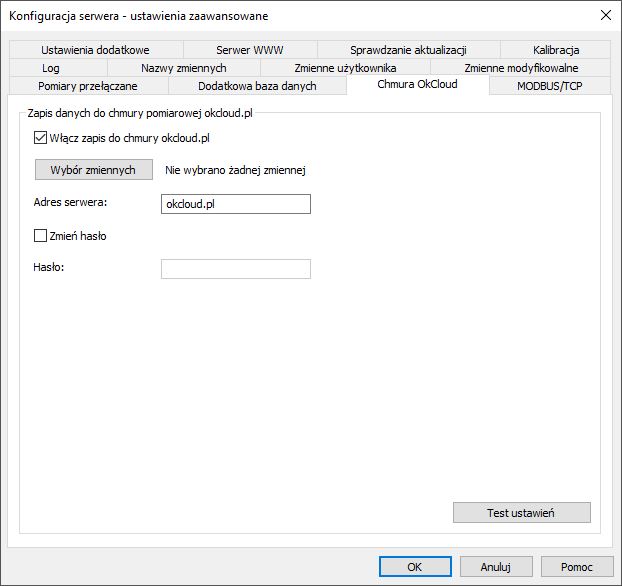Select the Chmura OkCloud tab
The image size is (622, 586).
click(417, 85)
